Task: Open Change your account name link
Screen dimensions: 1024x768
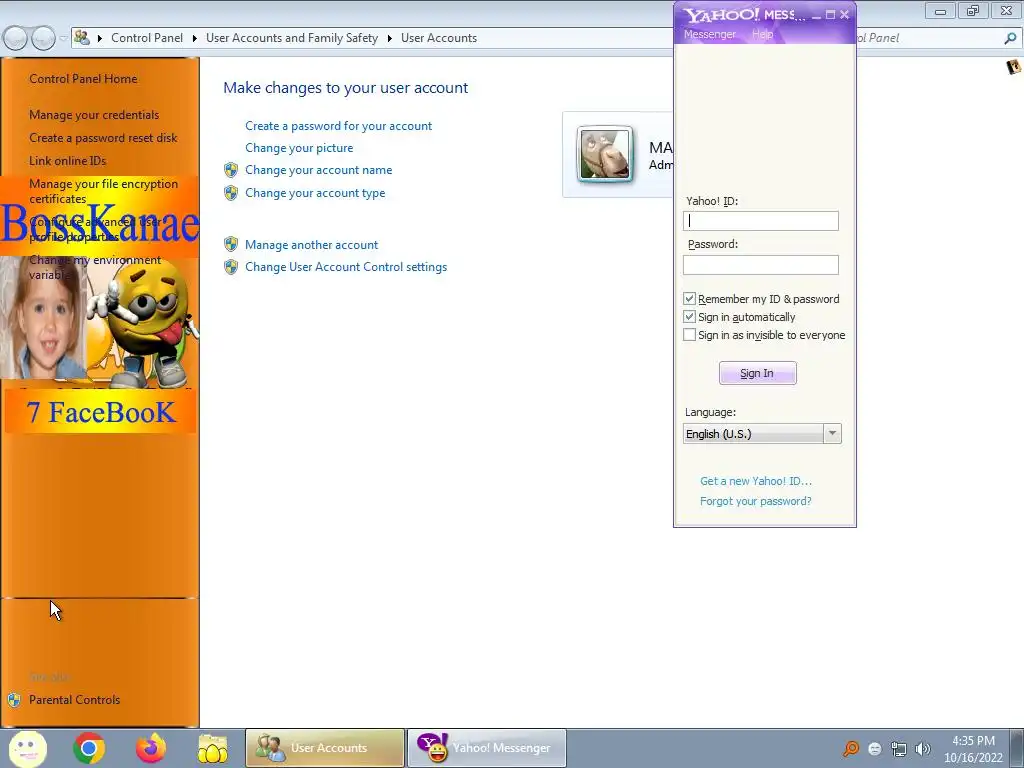Action: [x=319, y=170]
